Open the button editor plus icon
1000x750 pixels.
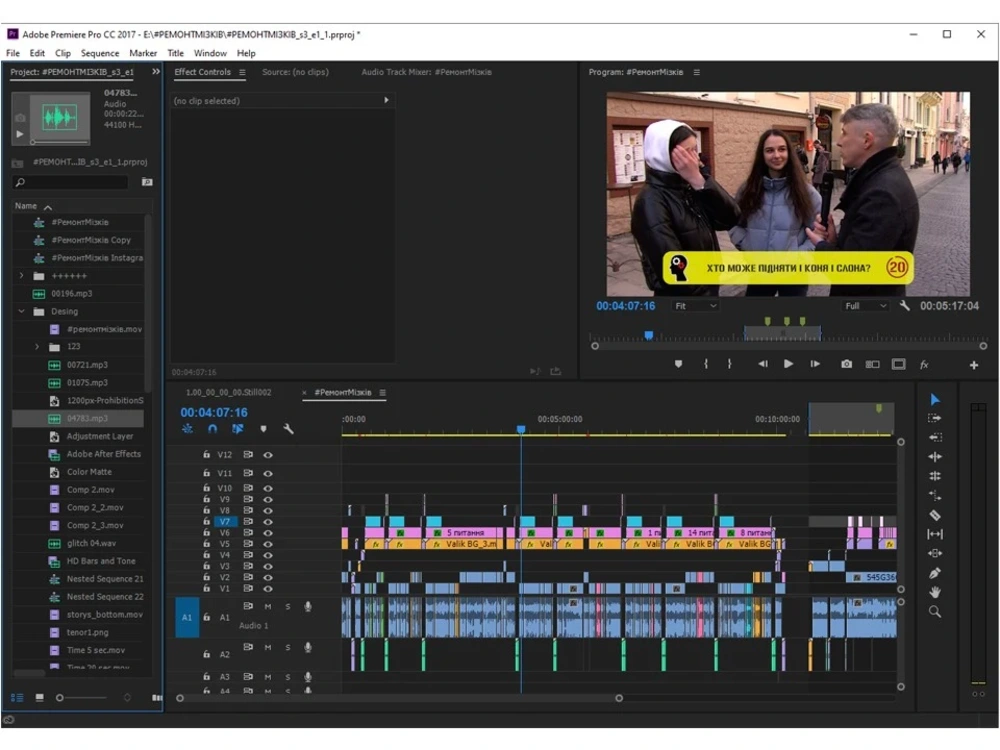point(974,365)
